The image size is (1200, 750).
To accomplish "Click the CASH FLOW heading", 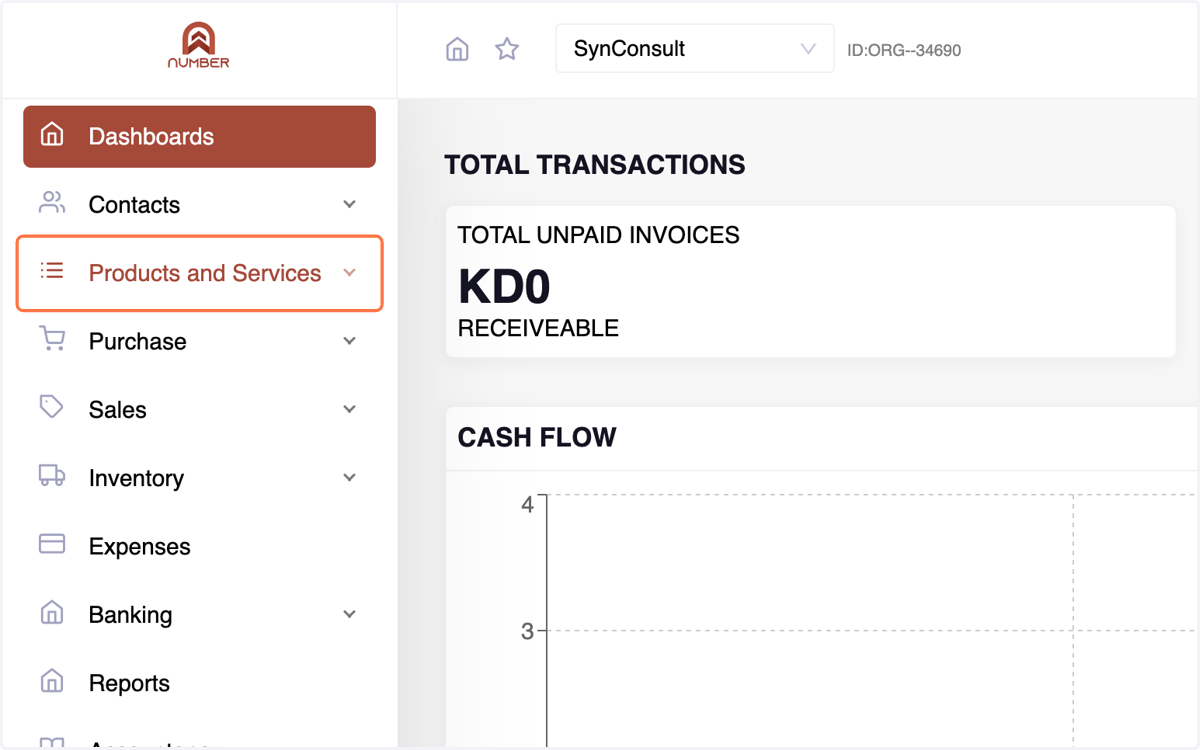I will (537, 437).
